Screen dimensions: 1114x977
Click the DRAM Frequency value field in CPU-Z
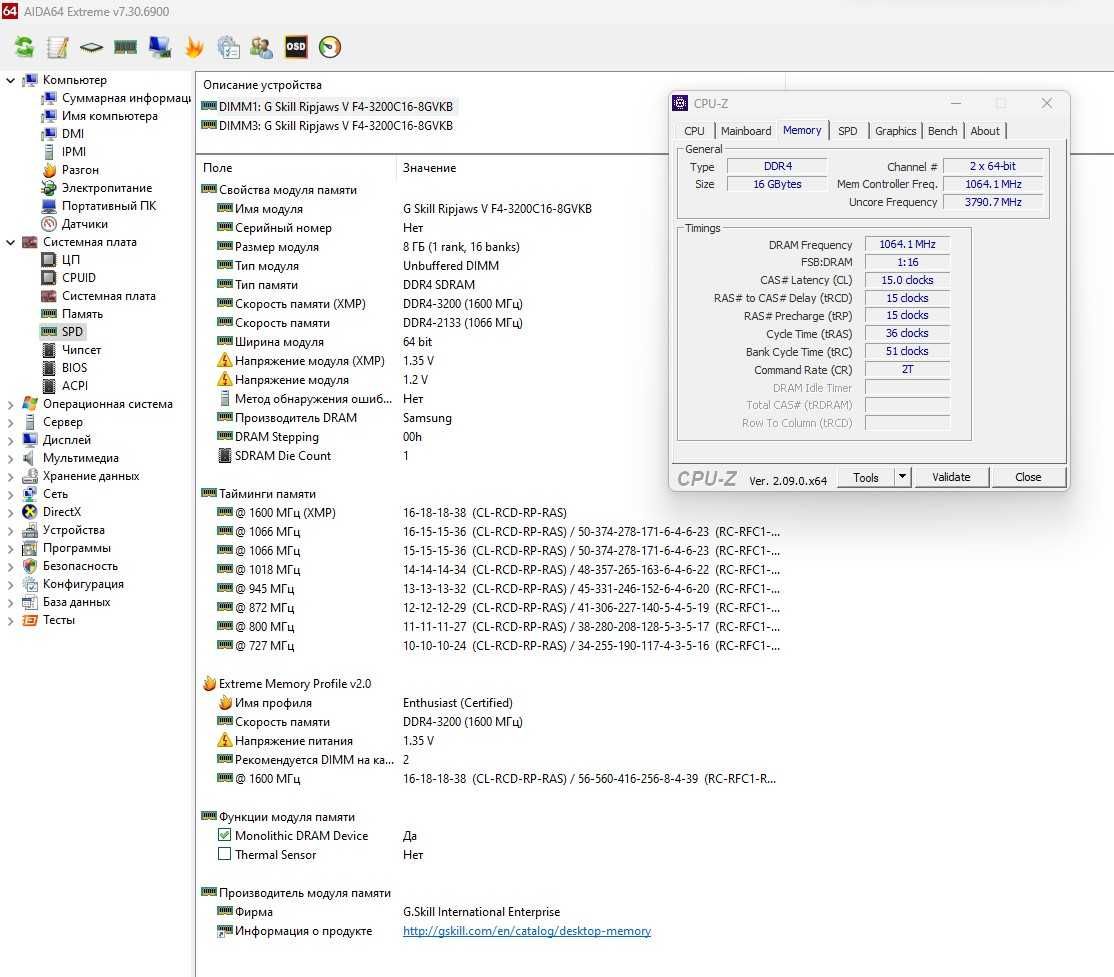pyautogui.click(x=907, y=244)
